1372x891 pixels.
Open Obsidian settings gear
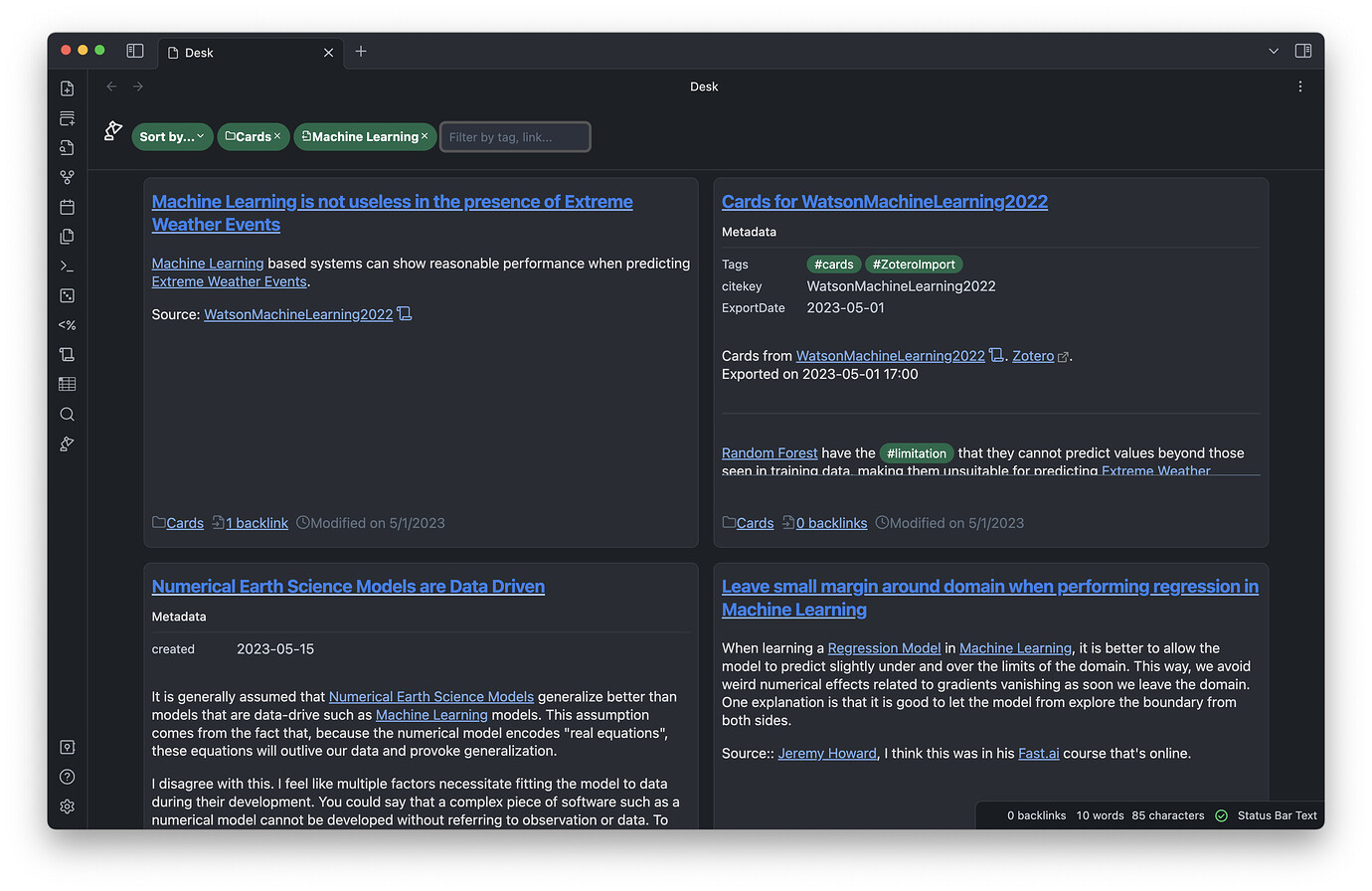coord(67,806)
